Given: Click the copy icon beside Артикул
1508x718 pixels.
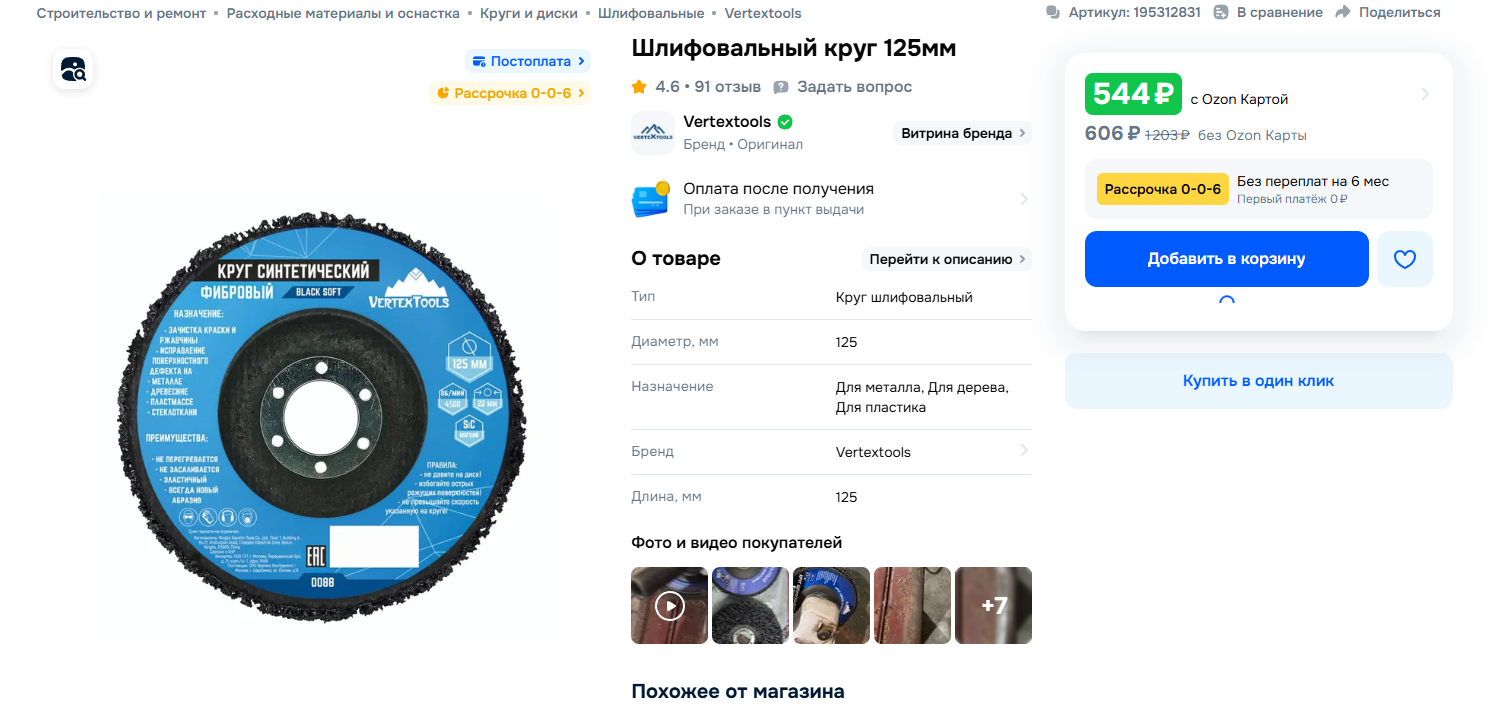Looking at the screenshot, I should (1053, 12).
